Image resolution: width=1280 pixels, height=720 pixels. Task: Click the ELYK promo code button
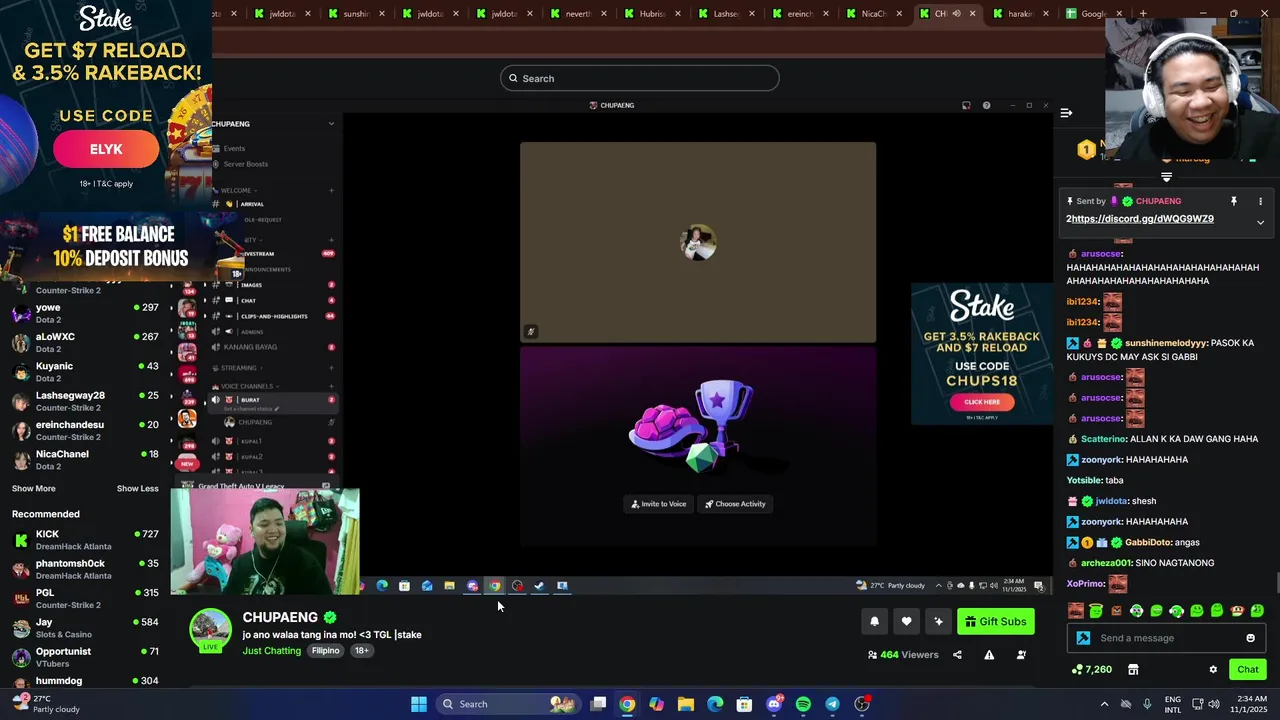point(106,149)
